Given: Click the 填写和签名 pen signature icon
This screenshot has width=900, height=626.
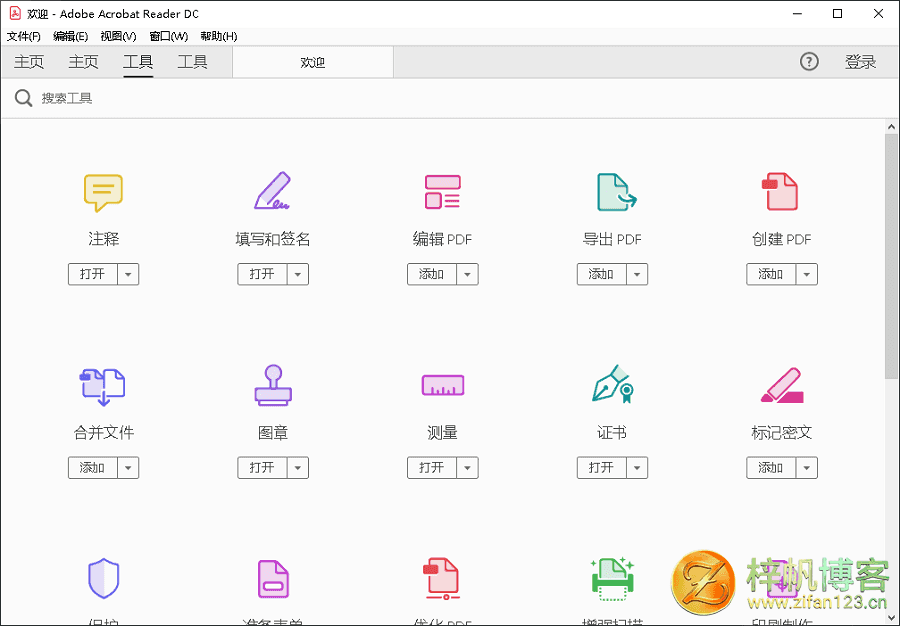Looking at the screenshot, I should (273, 191).
